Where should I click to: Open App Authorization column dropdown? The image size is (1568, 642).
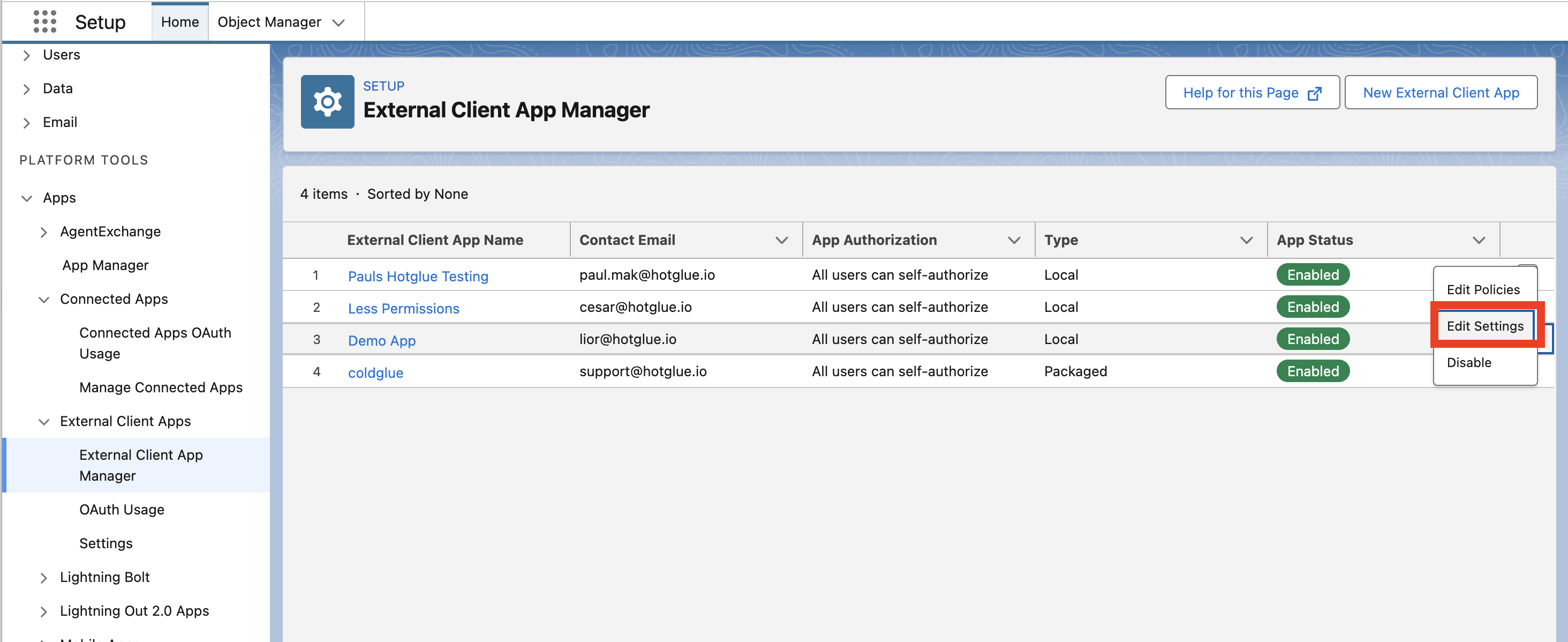point(1014,241)
